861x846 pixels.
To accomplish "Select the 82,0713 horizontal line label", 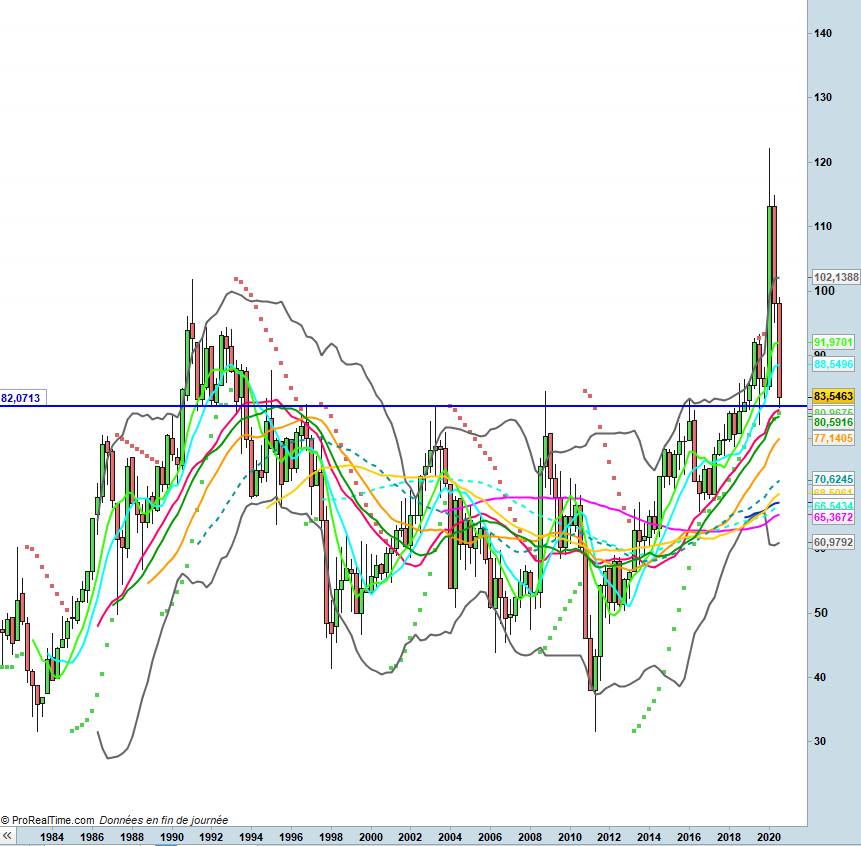I will pos(23,398).
